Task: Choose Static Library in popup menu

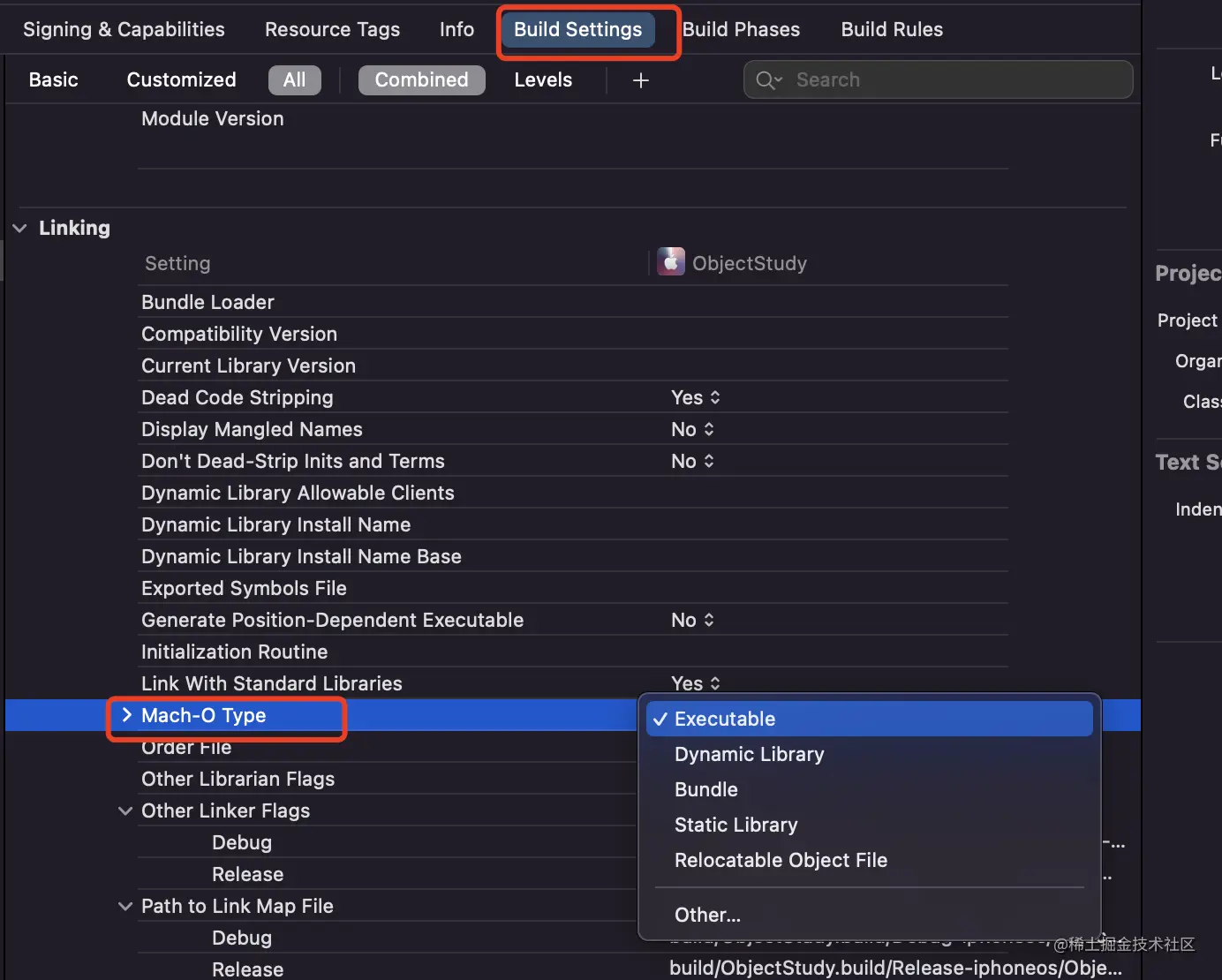Action: click(870, 825)
